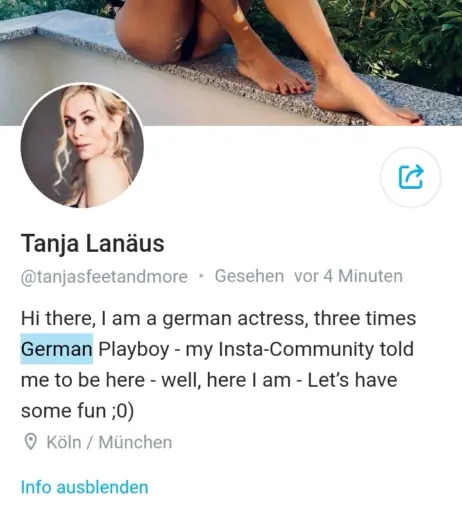Click the word Playboy in bio

134,349
